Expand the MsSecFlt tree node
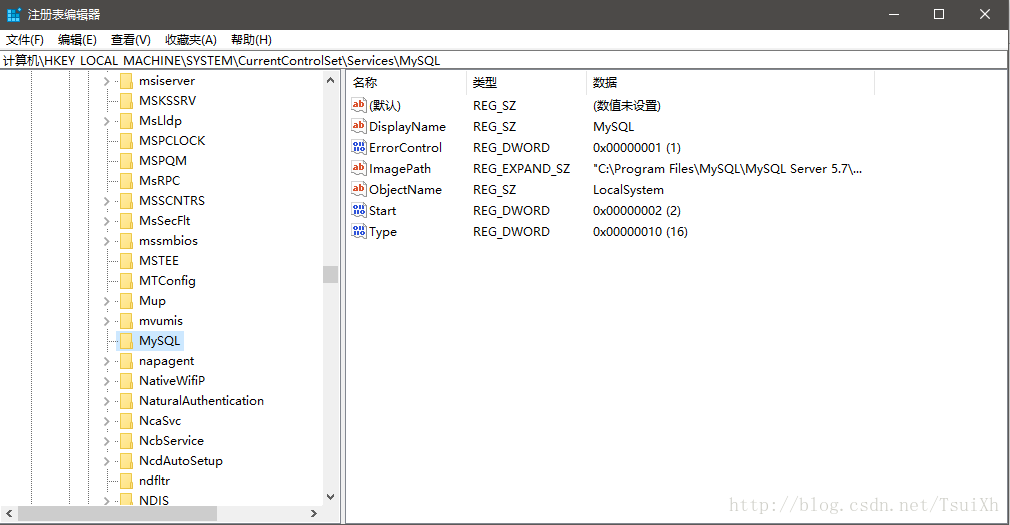The width and height of the screenshot is (1010, 525). pyautogui.click(x=106, y=221)
